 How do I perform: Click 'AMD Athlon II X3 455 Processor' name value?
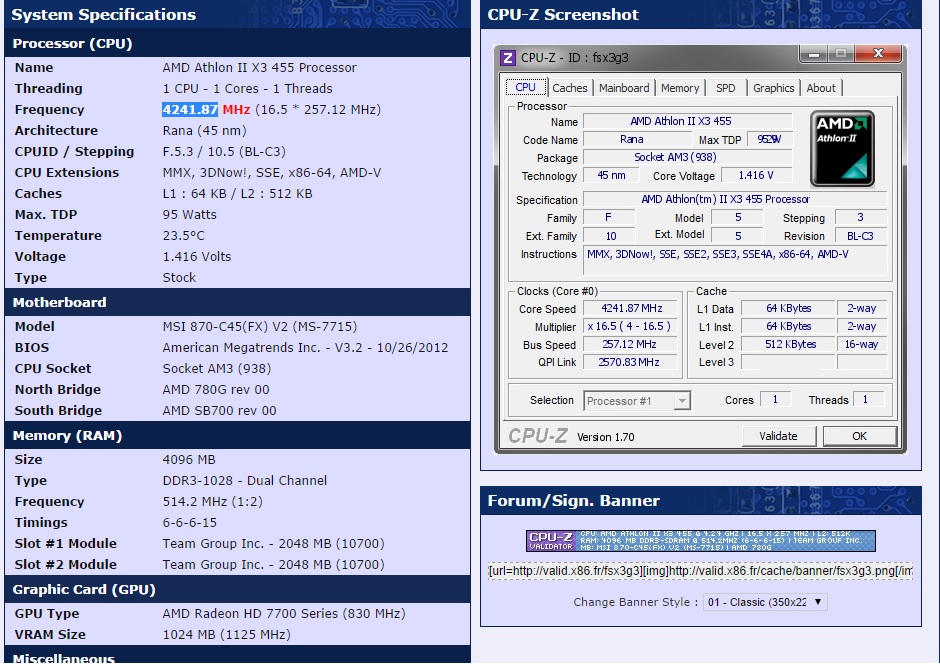coord(260,68)
